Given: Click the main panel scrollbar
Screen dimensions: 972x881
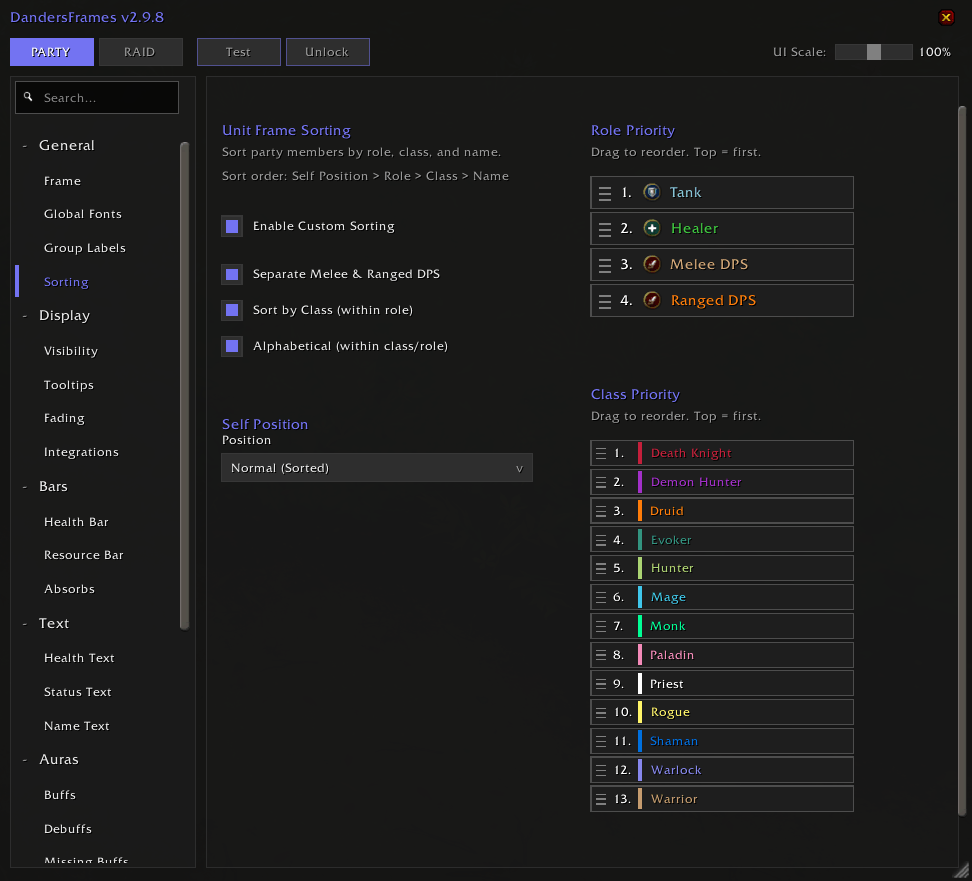Looking at the screenshot, I should (962, 461).
